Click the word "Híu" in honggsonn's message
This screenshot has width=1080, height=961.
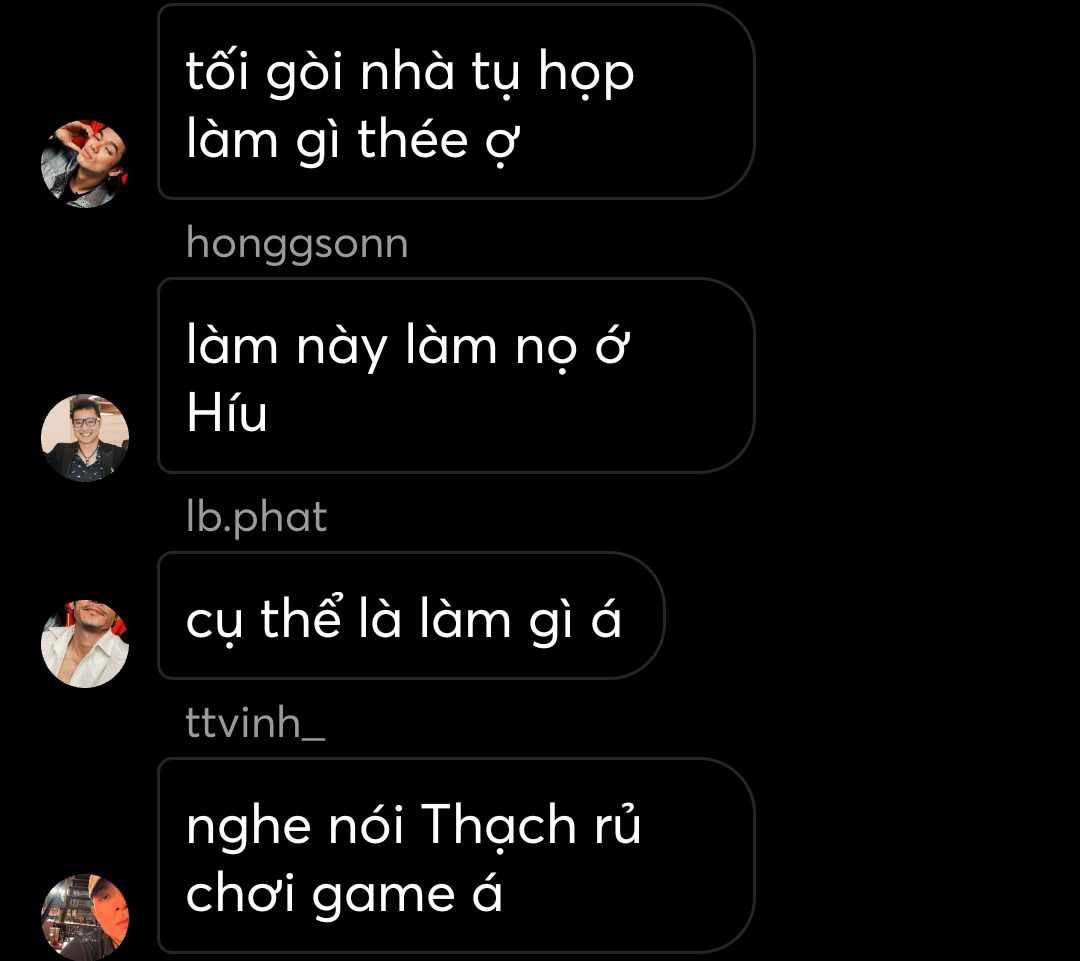click(x=227, y=413)
